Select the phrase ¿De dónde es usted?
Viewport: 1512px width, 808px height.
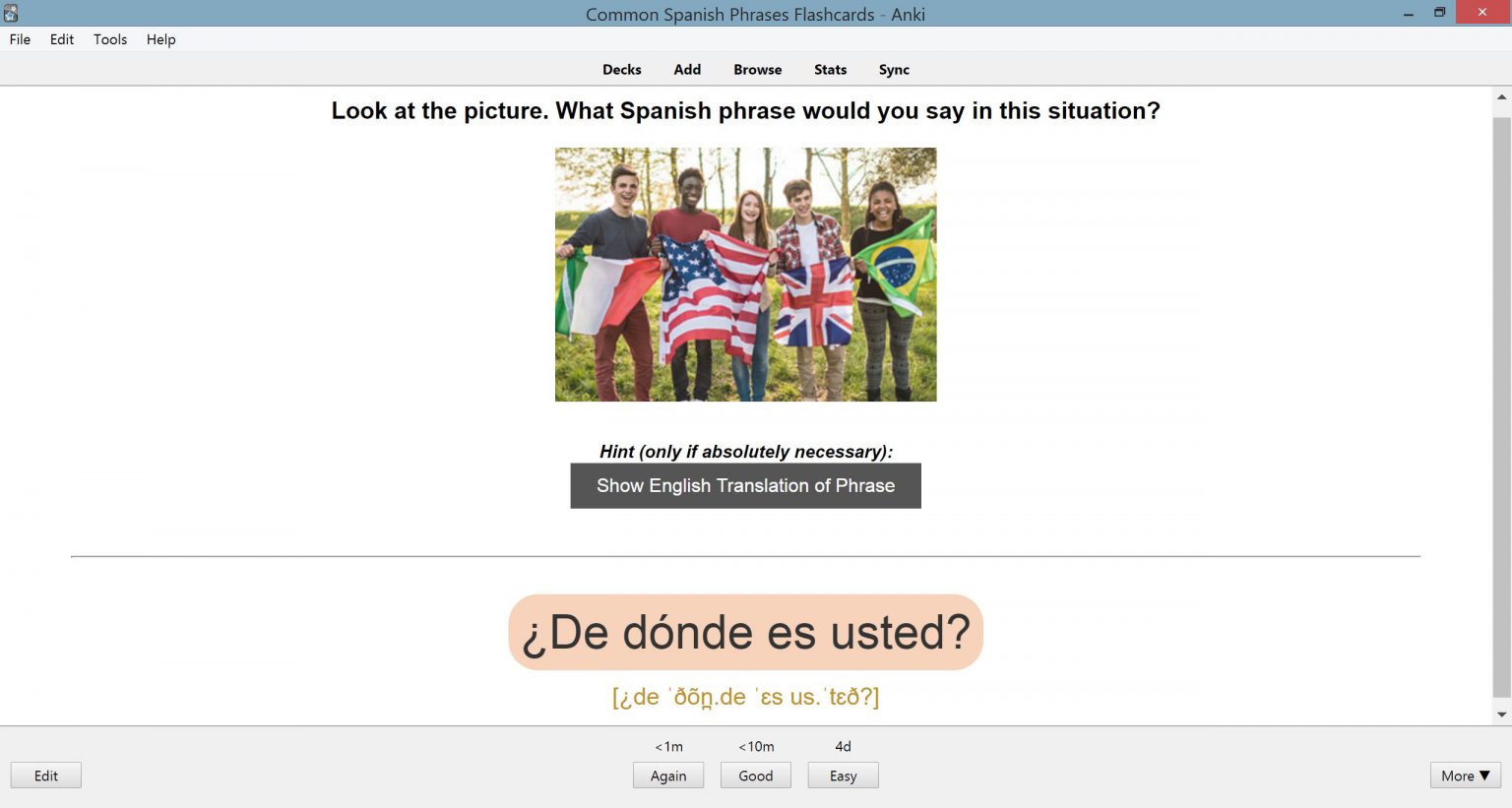[x=745, y=632]
